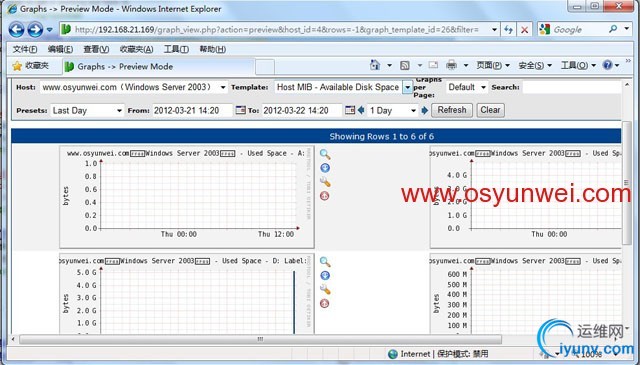
Task: Click the horizontal scrollbar left arrow
Action: point(13,339)
